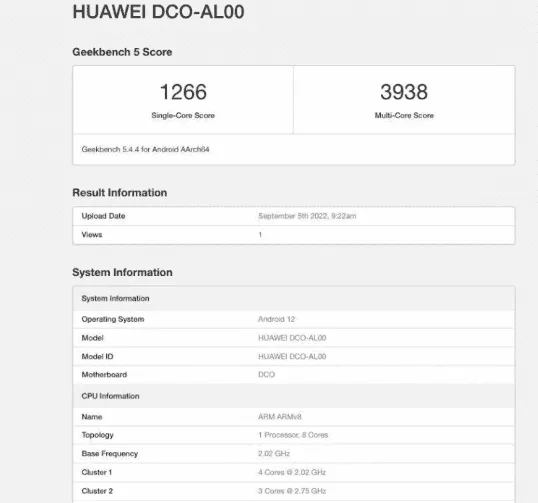Click the Motherboard value DCO
This screenshot has width=538, height=503.
(x=267, y=375)
